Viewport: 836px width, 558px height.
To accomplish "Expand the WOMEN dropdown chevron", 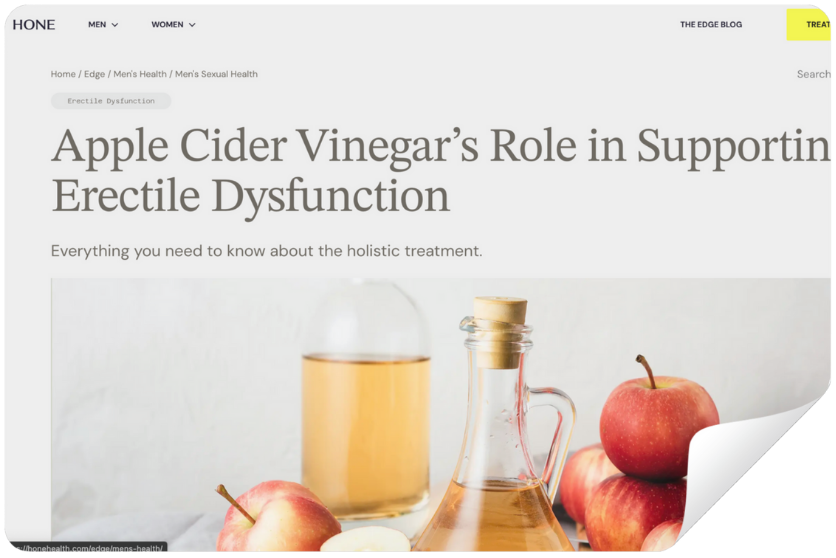I will pyautogui.click(x=192, y=25).
